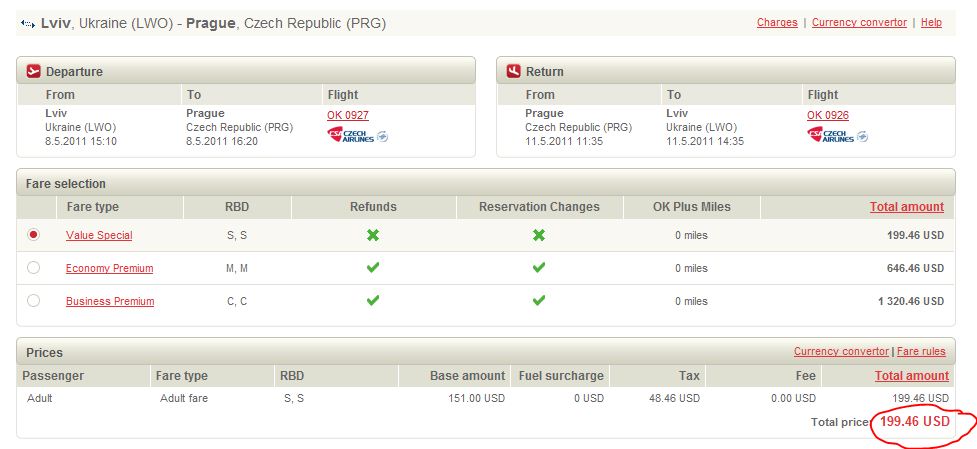Click the red X under Refunds
977x449 pixels.
click(x=373, y=235)
